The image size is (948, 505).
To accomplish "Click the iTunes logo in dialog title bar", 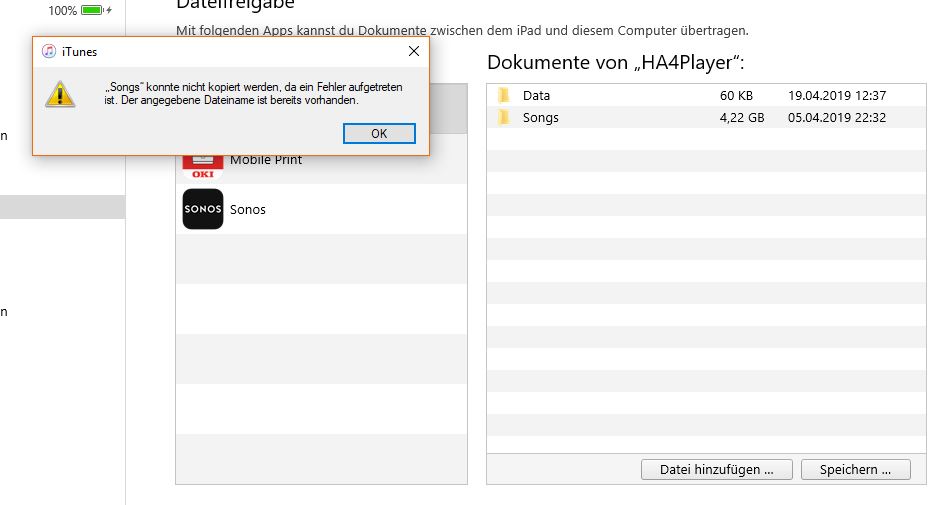I will [x=49, y=52].
